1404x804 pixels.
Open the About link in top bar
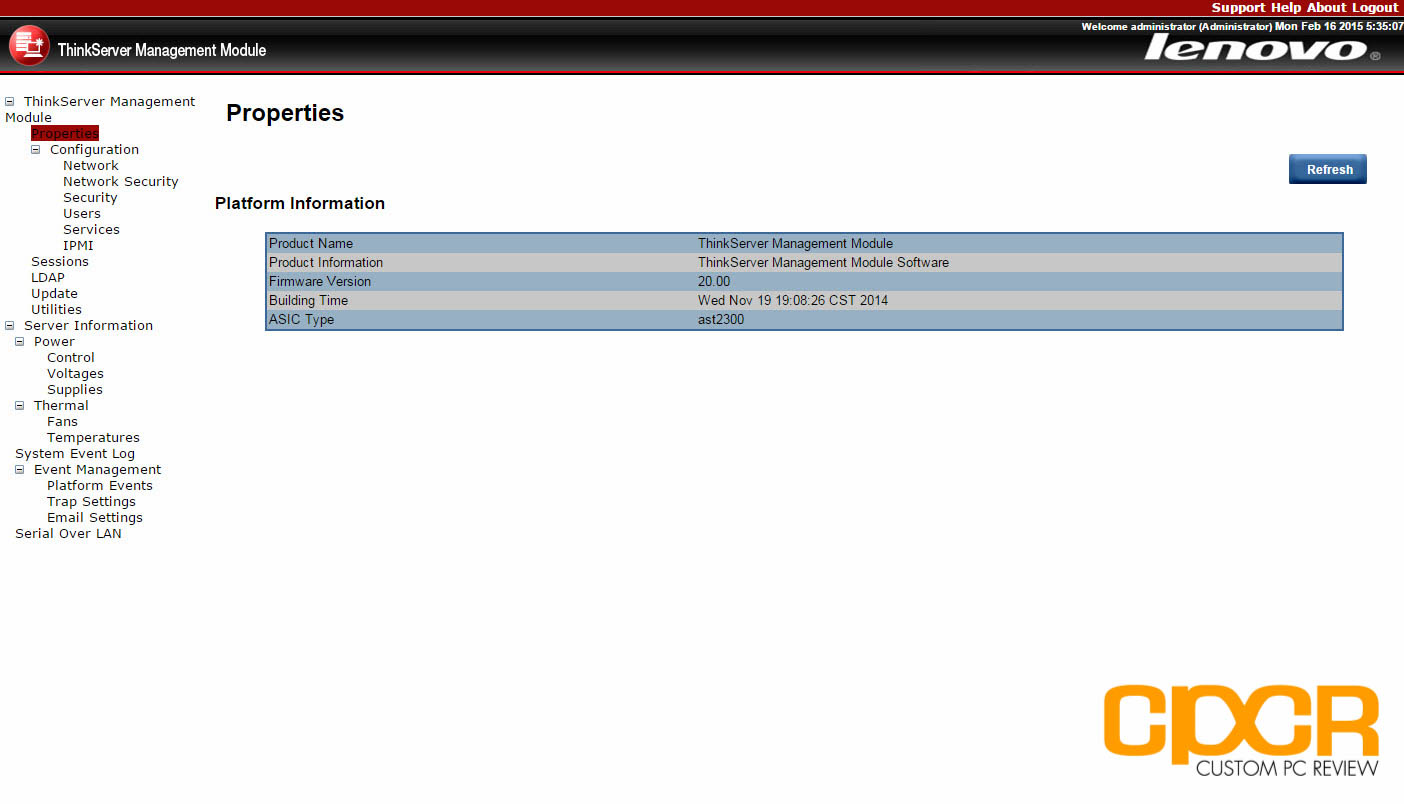(1326, 8)
